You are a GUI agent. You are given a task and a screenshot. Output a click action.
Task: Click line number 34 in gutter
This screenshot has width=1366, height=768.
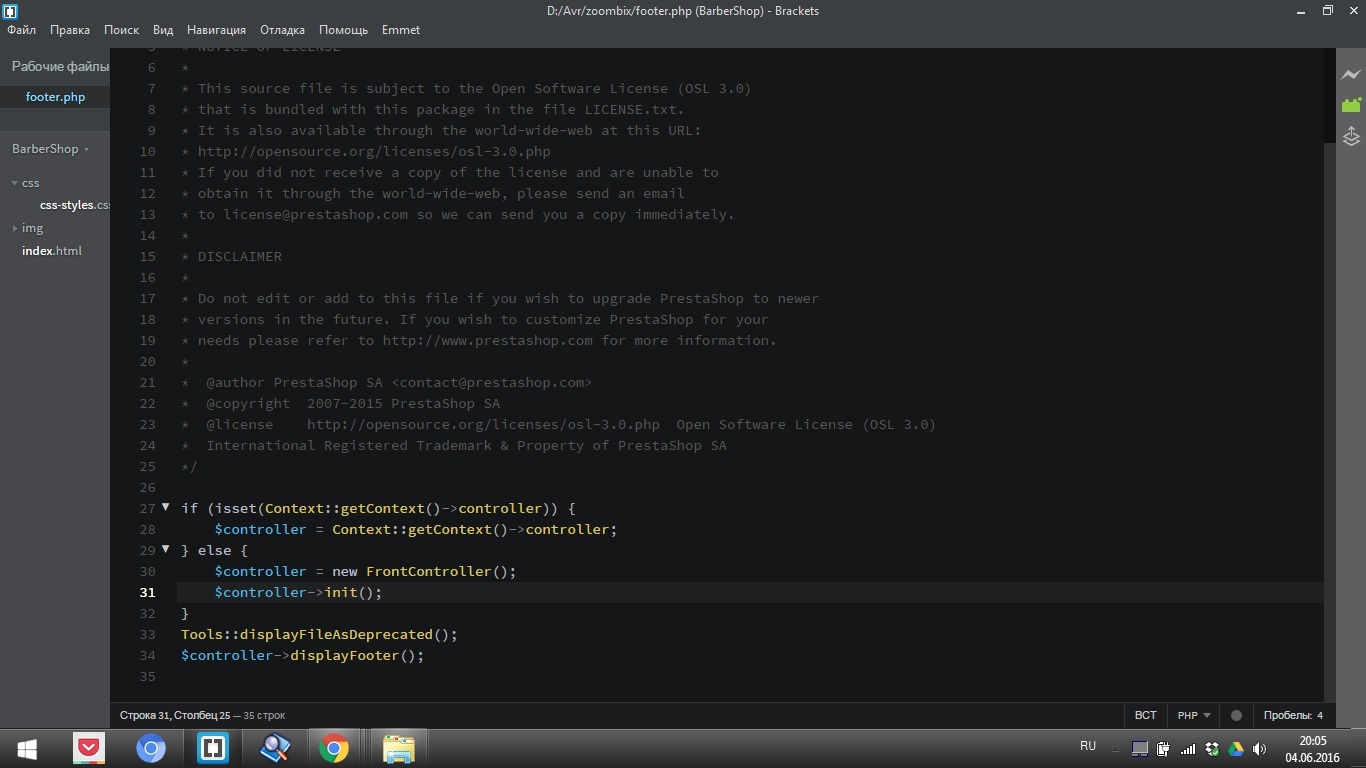(147, 655)
